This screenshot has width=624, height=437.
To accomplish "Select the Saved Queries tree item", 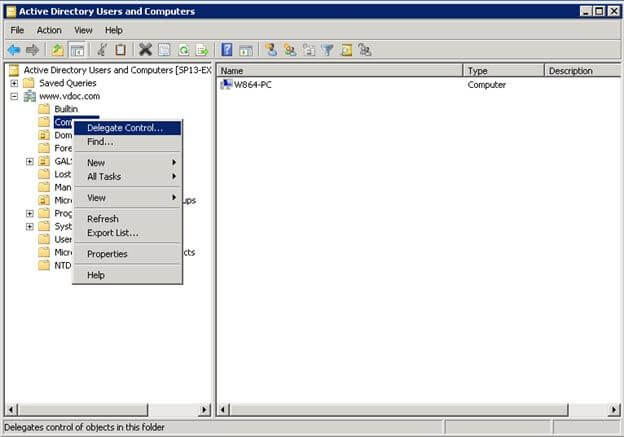I will tap(68, 83).
